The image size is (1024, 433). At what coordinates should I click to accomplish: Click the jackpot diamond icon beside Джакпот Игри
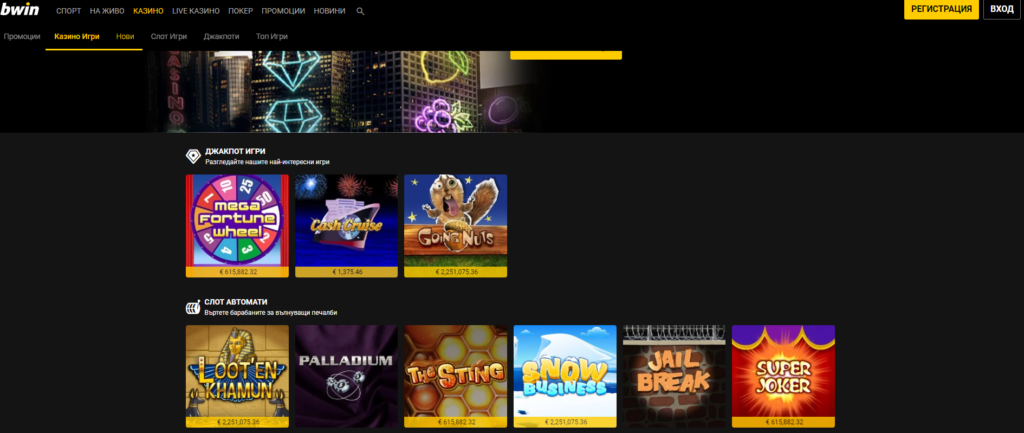[x=193, y=156]
